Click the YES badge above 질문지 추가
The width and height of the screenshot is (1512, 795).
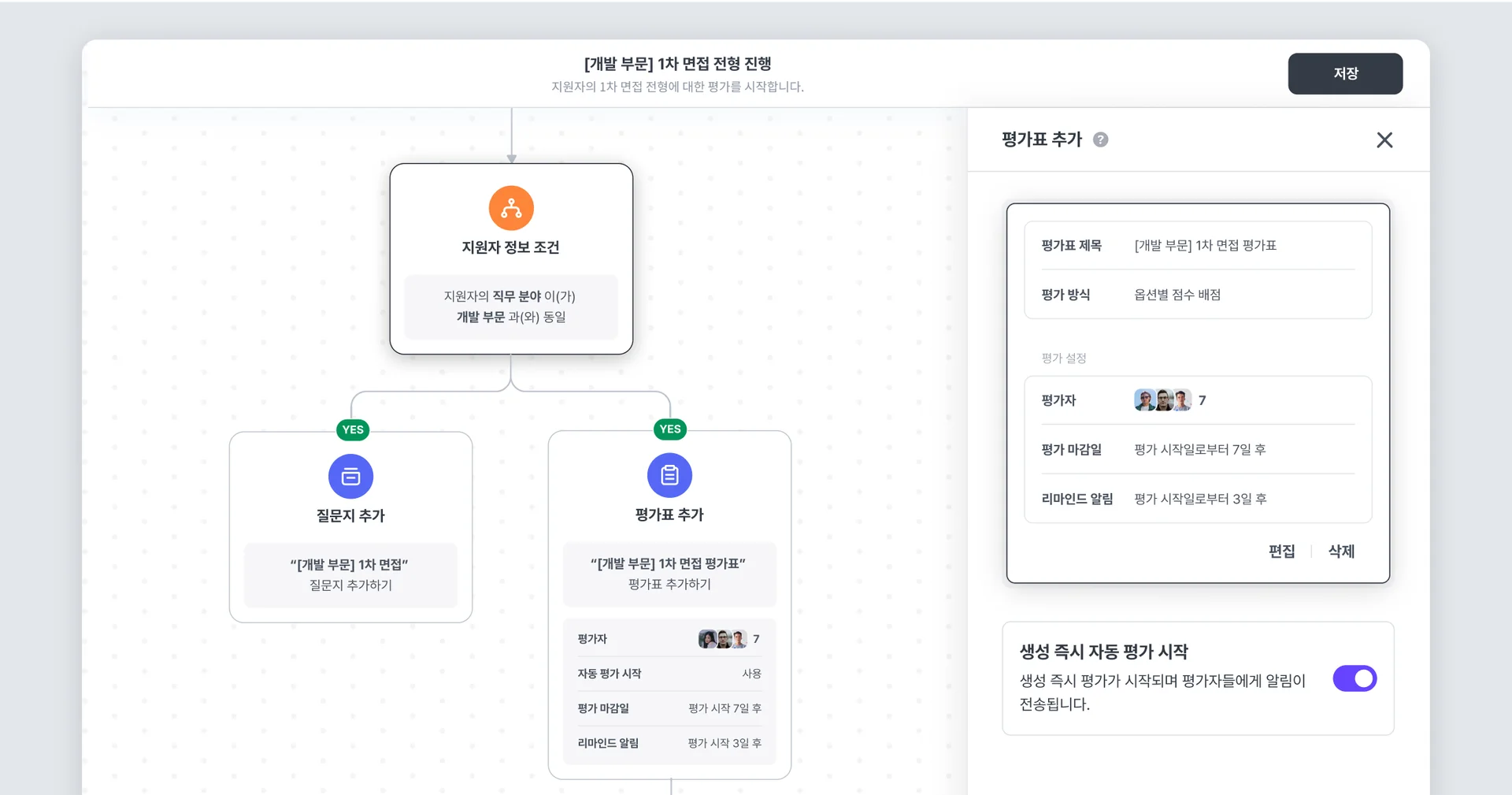point(352,429)
